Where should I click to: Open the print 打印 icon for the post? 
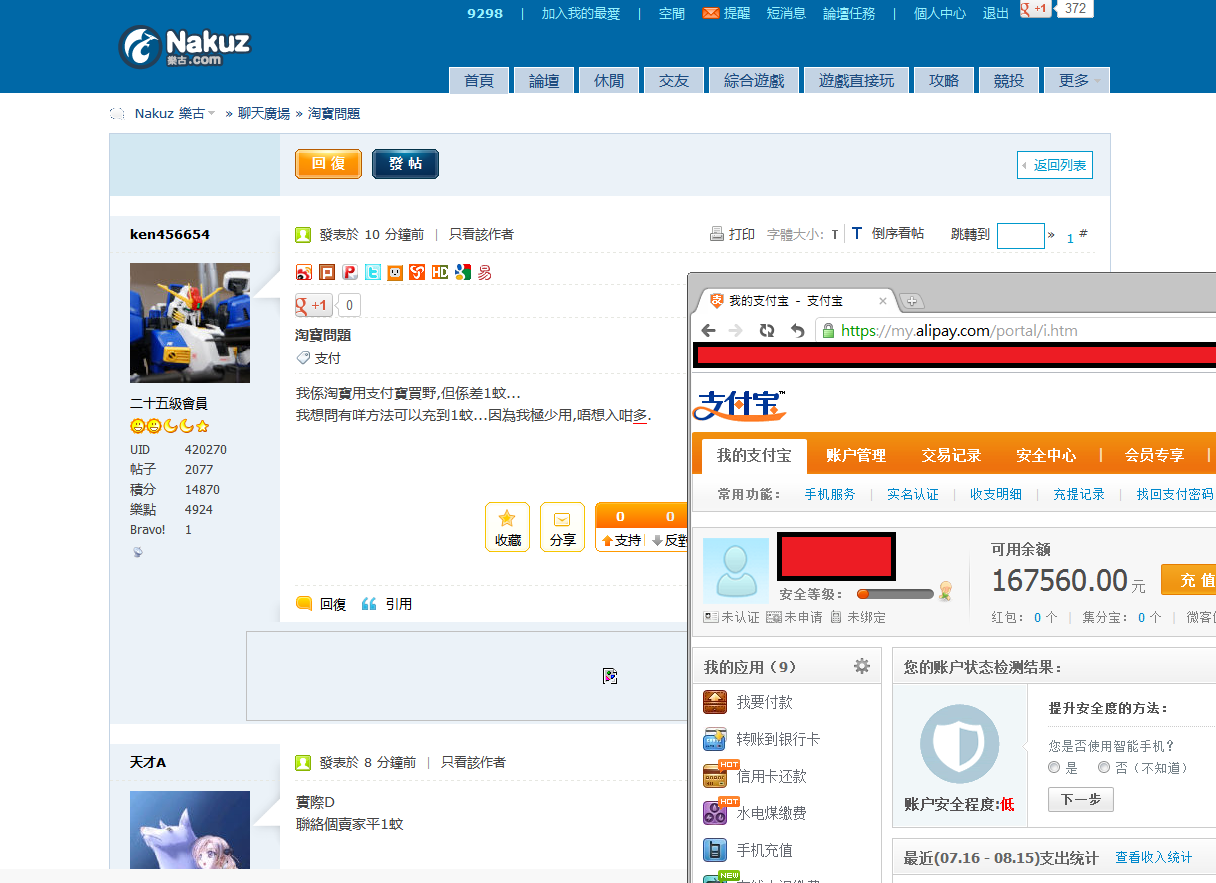click(717, 234)
